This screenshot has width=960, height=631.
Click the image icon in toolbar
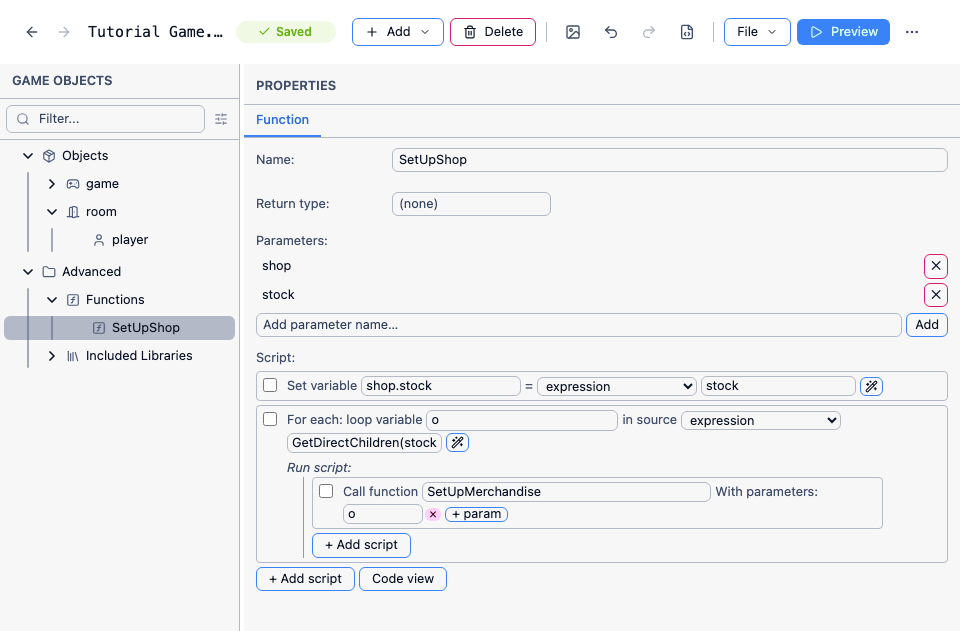point(572,32)
